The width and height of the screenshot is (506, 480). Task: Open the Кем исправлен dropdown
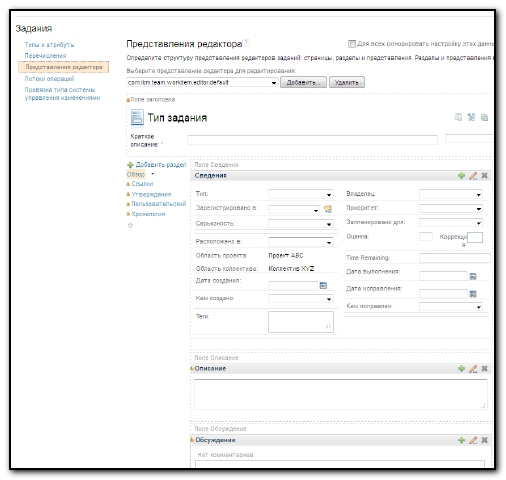pos(451,306)
